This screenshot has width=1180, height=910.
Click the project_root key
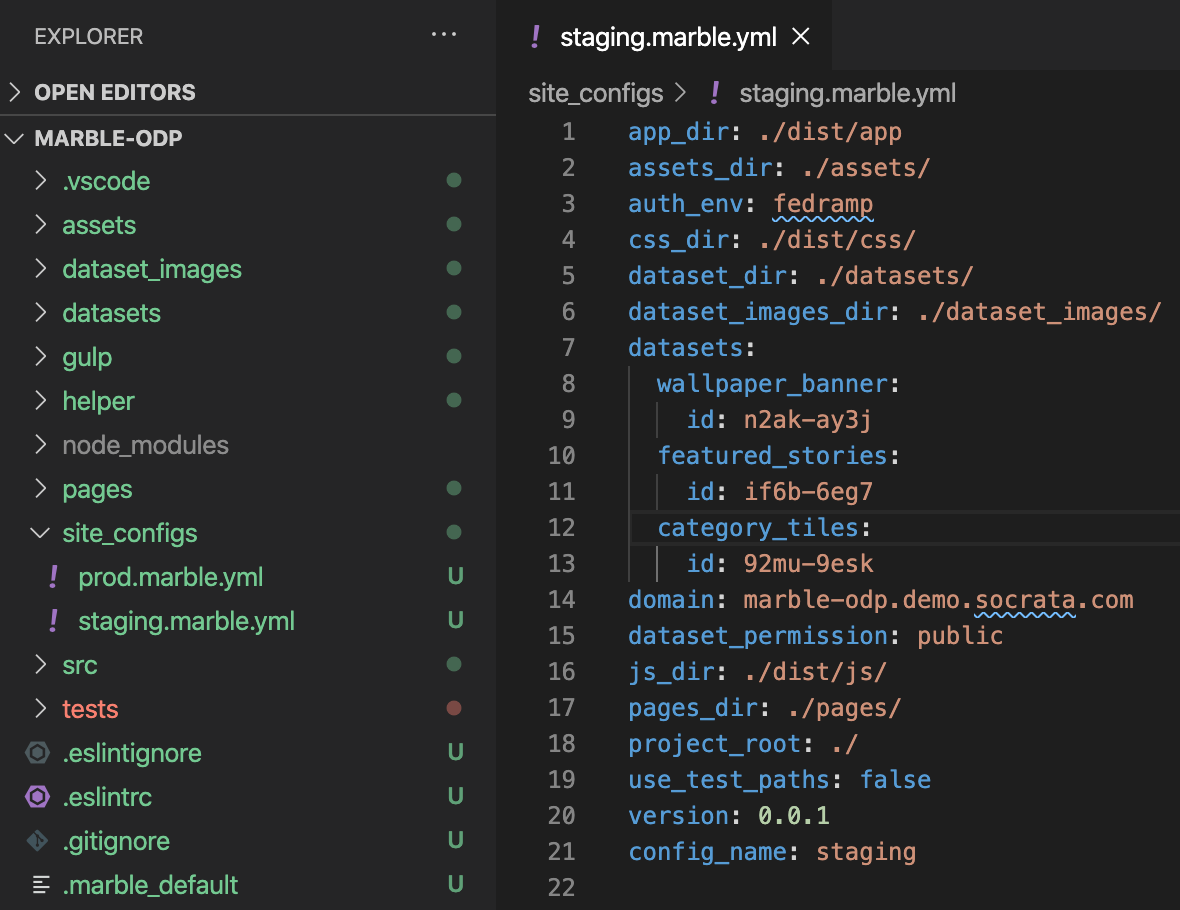pyautogui.click(x=715, y=744)
